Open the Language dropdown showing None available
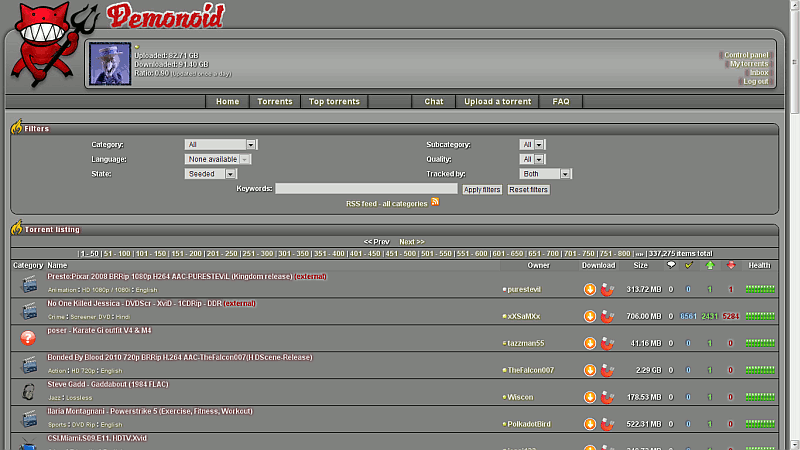 (x=218, y=159)
